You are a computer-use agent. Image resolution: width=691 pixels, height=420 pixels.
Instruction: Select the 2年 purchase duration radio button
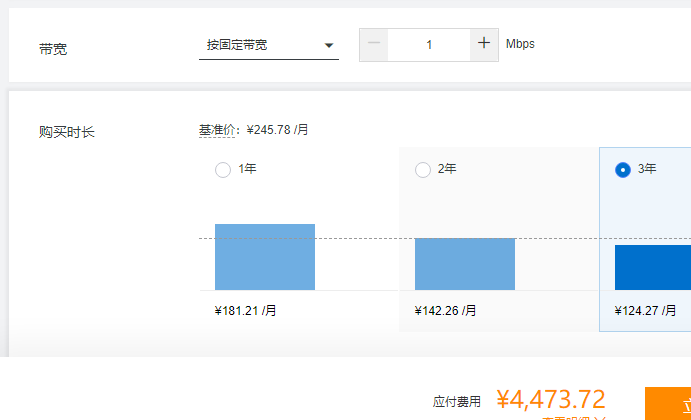coord(423,170)
